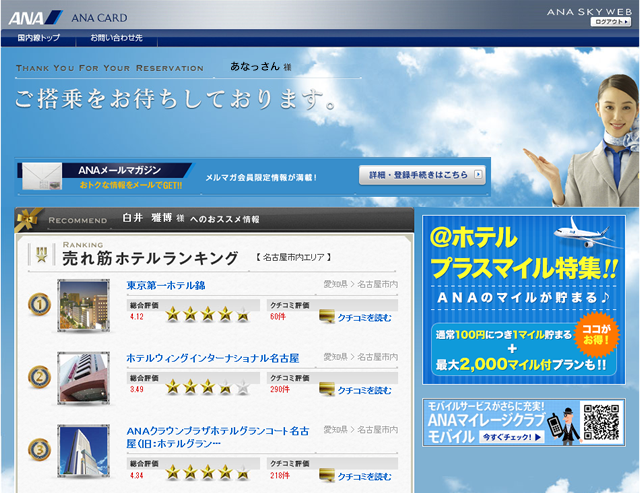Open 国内線トップ menu item

click(x=38, y=38)
